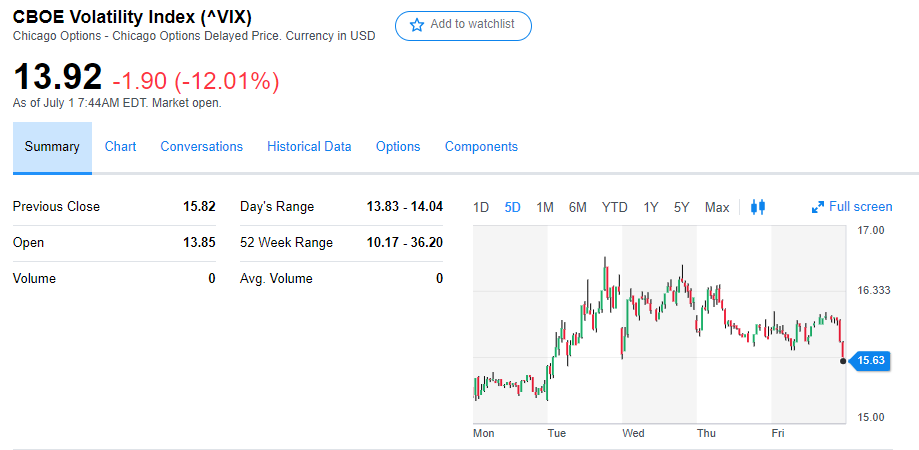Open the Options tab
The width and height of the screenshot is (919, 450).
point(398,146)
